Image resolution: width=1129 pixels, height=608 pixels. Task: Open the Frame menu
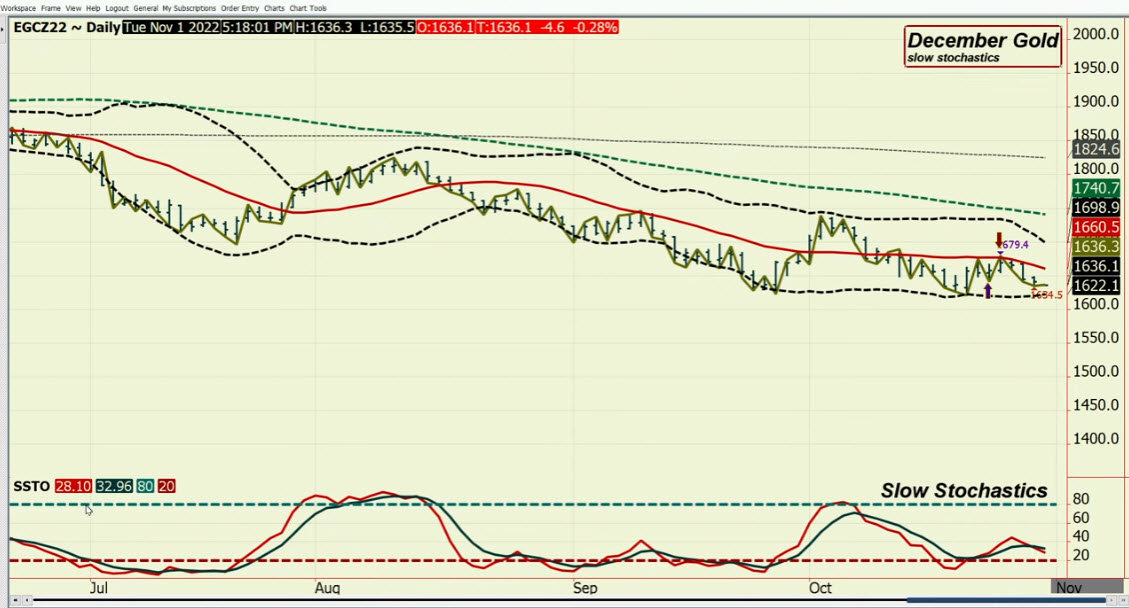(x=51, y=7)
